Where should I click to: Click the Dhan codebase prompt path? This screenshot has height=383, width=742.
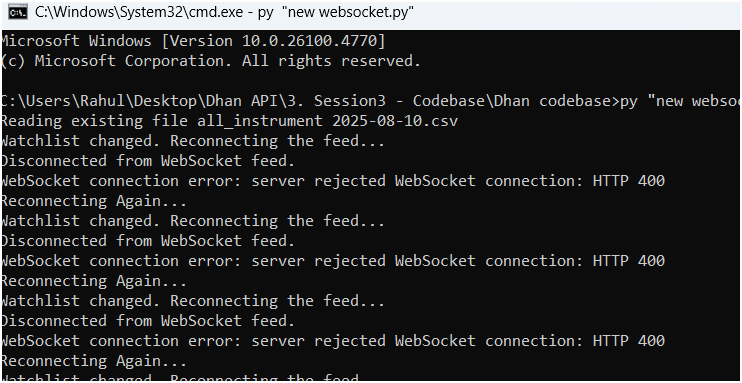[x=308, y=101]
